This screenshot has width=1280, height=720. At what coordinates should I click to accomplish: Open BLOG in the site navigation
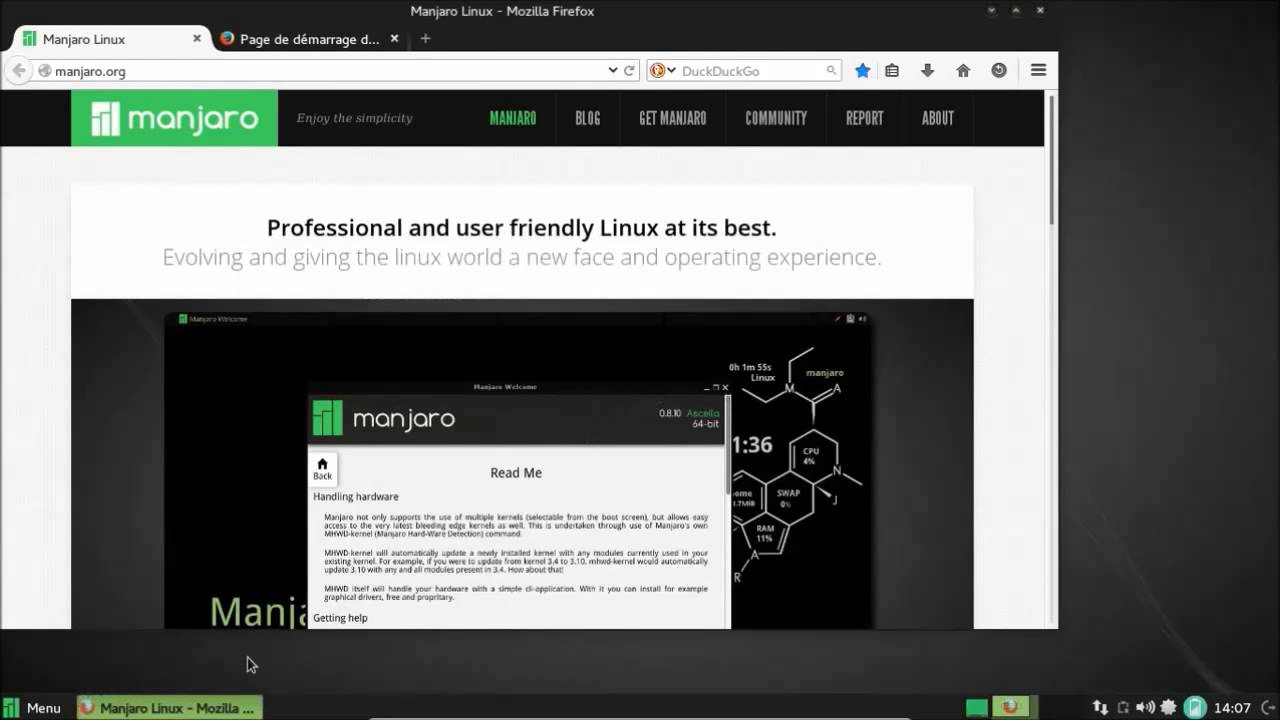(x=588, y=118)
